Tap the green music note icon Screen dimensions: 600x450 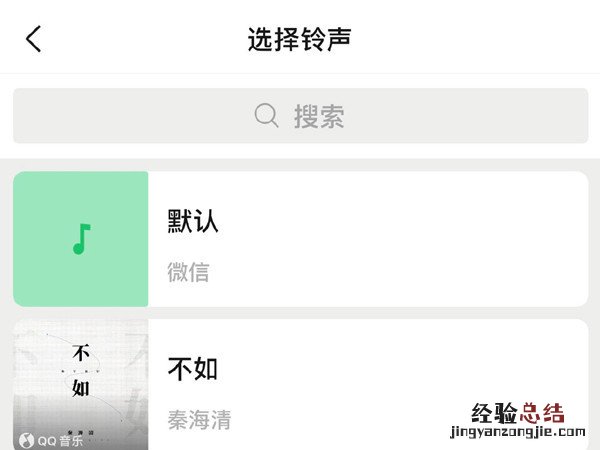pyautogui.click(x=82, y=239)
